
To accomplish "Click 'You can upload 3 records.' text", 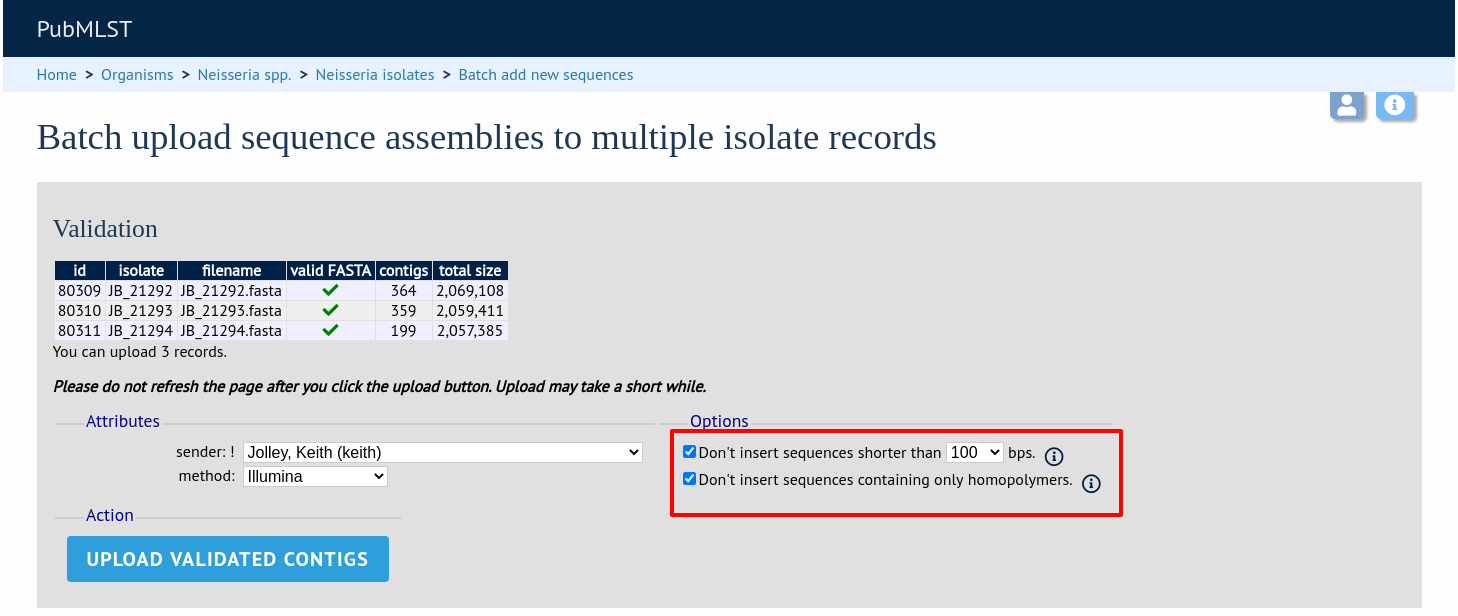I will pyautogui.click(x=140, y=352).
